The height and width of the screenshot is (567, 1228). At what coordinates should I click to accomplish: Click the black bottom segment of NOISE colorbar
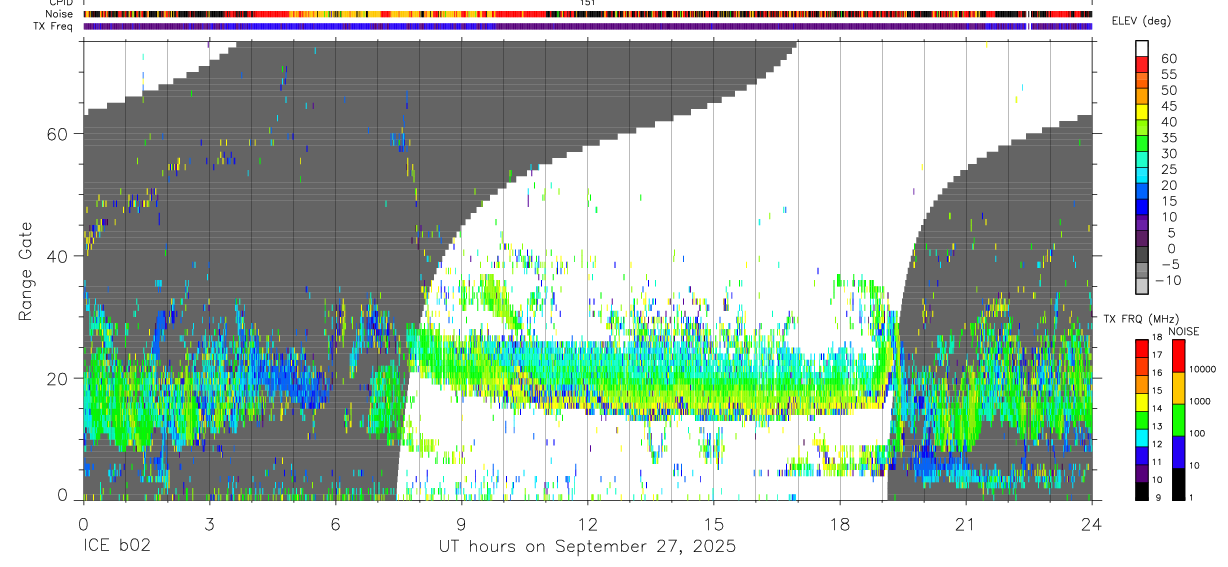pyautogui.click(x=1179, y=484)
